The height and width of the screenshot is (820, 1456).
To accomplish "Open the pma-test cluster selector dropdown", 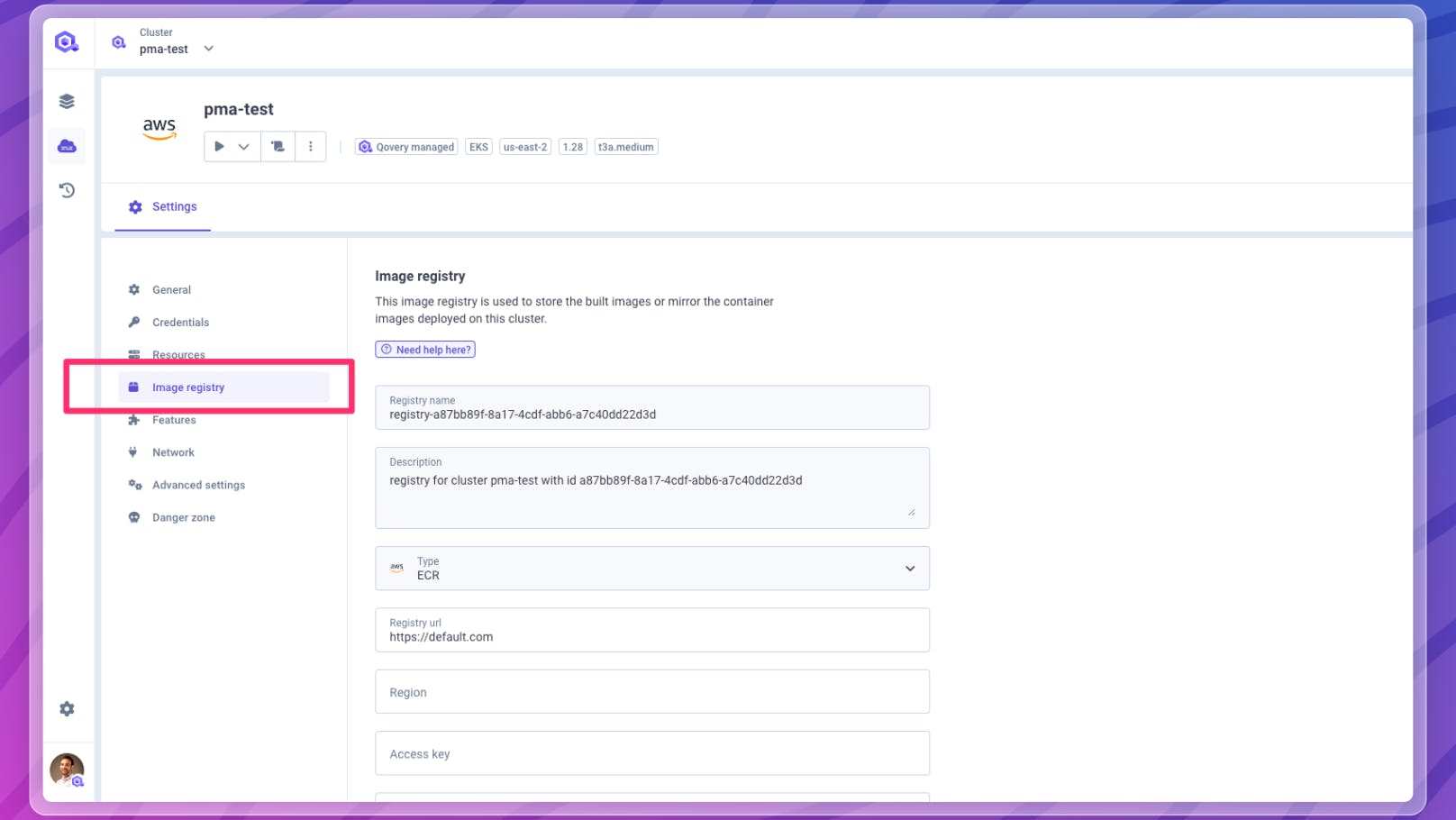I will (x=177, y=41).
